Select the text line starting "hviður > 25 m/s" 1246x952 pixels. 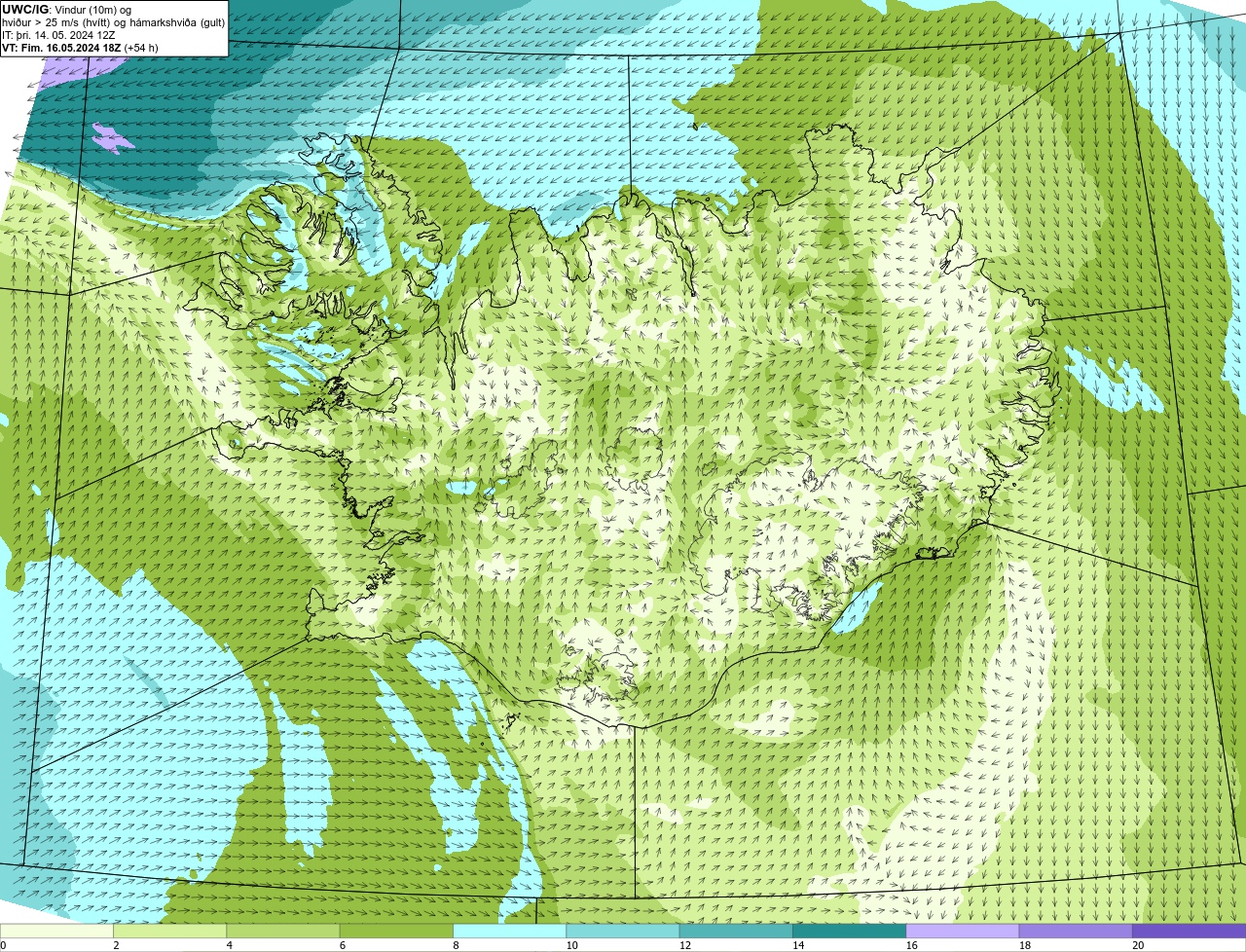click(113, 22)
